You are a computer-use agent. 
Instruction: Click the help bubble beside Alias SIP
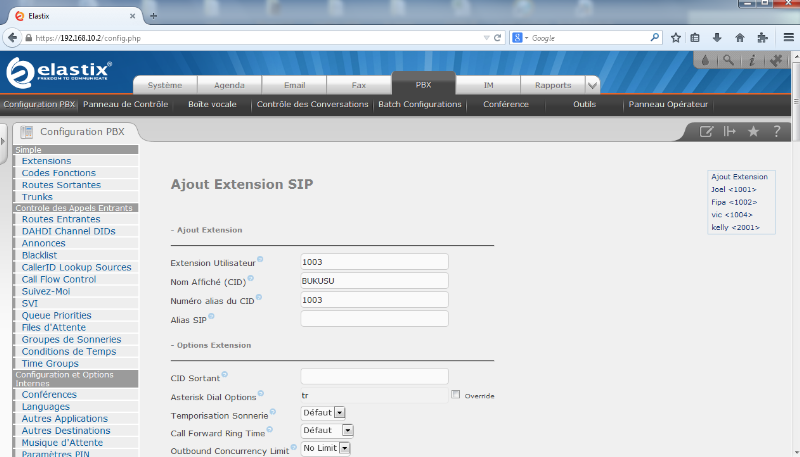coord(211,316)
